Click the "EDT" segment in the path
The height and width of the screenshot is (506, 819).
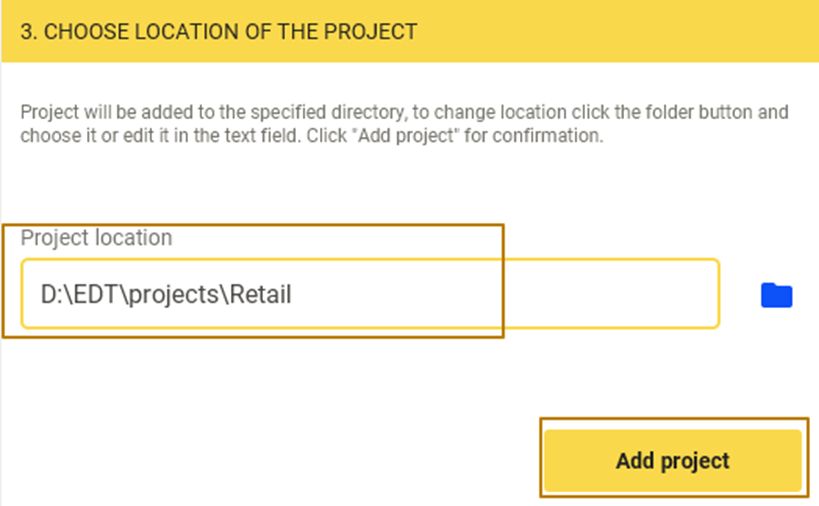88,295
